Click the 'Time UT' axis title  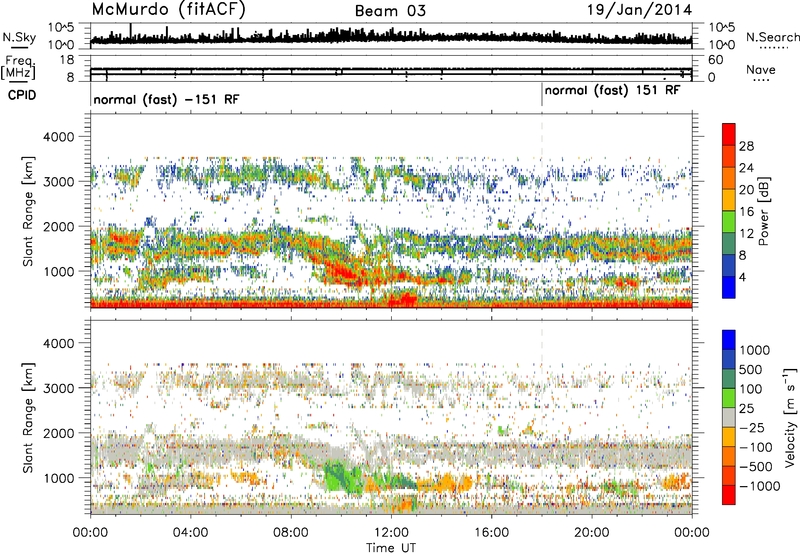[391, 548]
